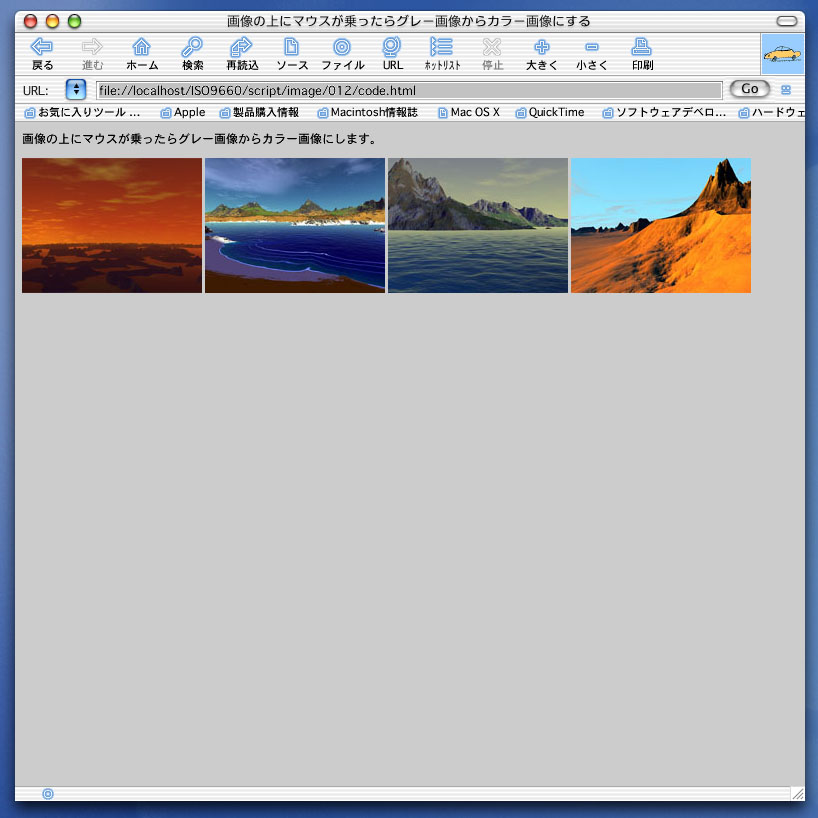Click the small icon right of Go
This screenshot has width=818, height=818.
pyautogui.click(x=786, y=90)
